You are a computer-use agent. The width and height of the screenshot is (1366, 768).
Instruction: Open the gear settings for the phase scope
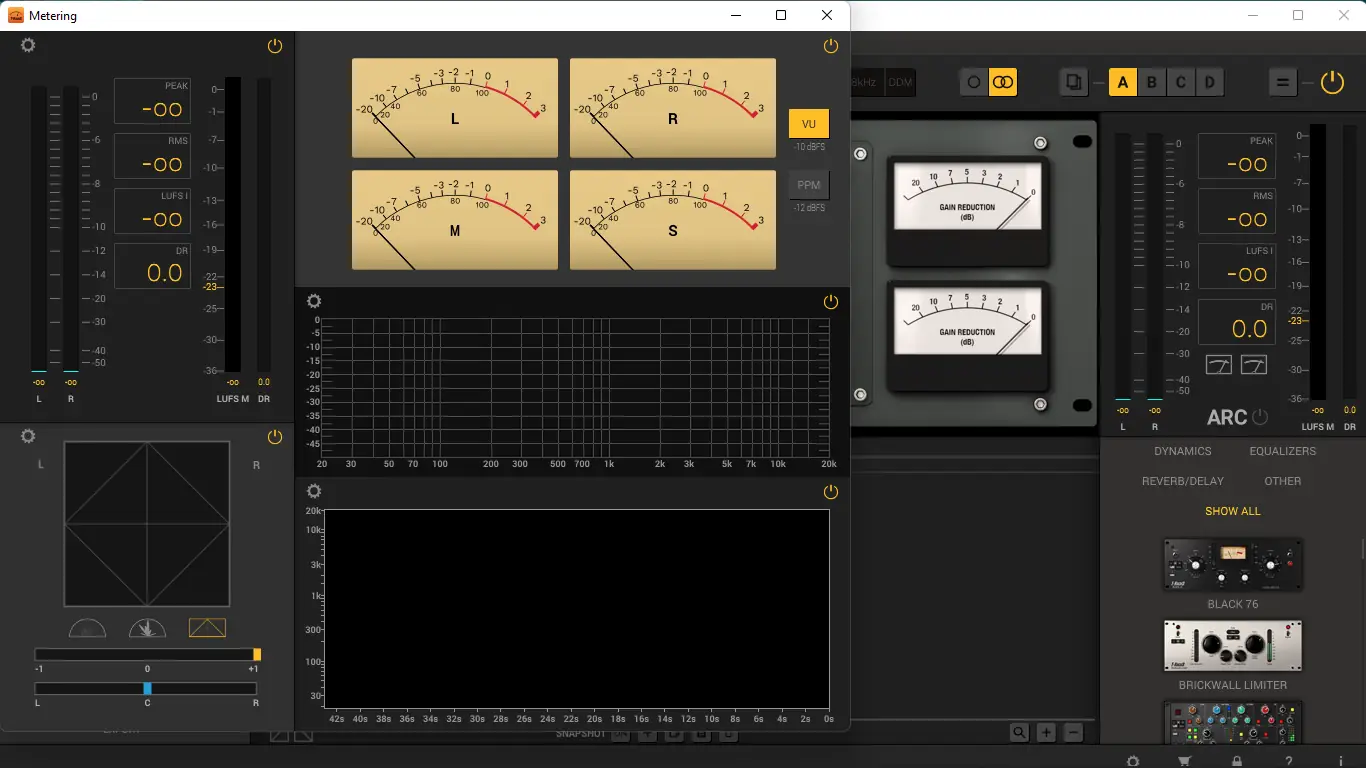(28, 436)
